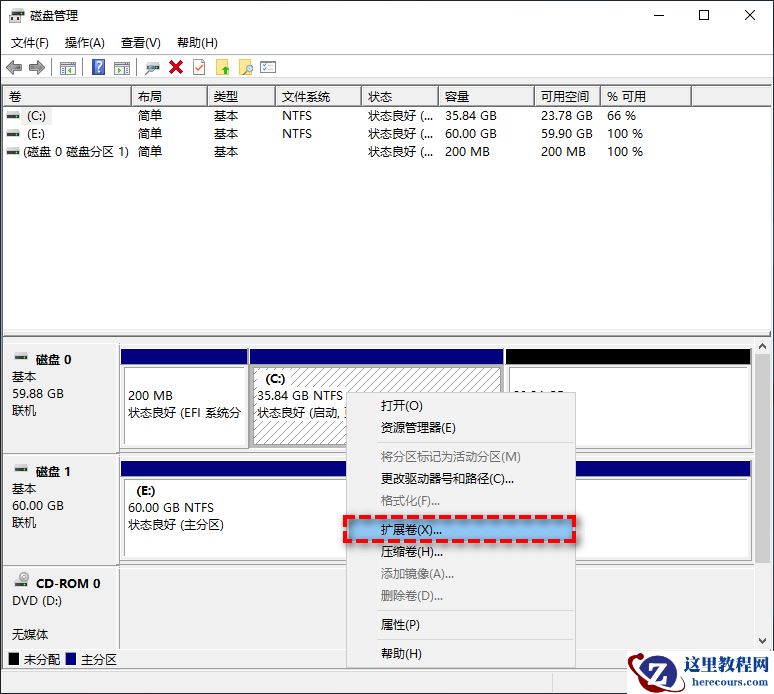The height and width of the screenshot is (694, 774).
Task: Click the Disk 0 drive icon
Action: [x=21, y=356]
